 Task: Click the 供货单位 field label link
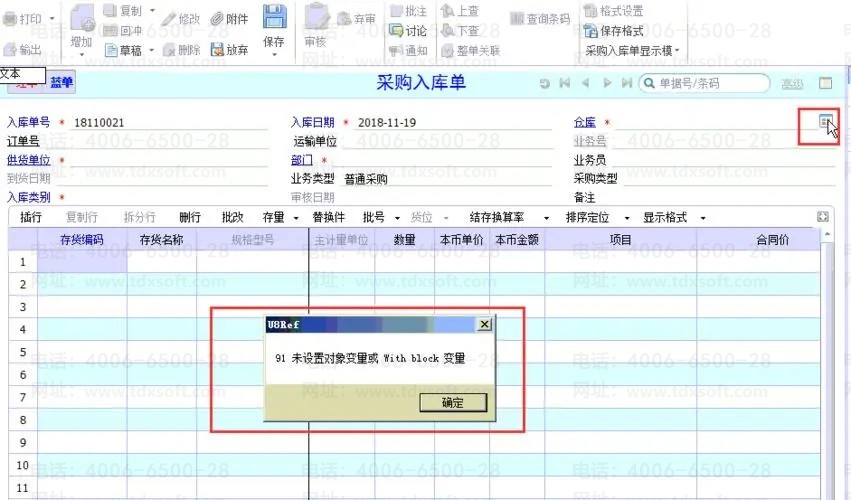[28, 160]
